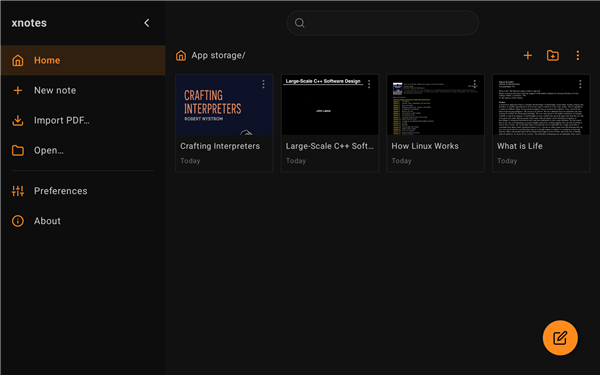600x375 pixels.
Task: Click the Crafting Interpreters title text
Action: pyautogui.click(x=220, y=146)
